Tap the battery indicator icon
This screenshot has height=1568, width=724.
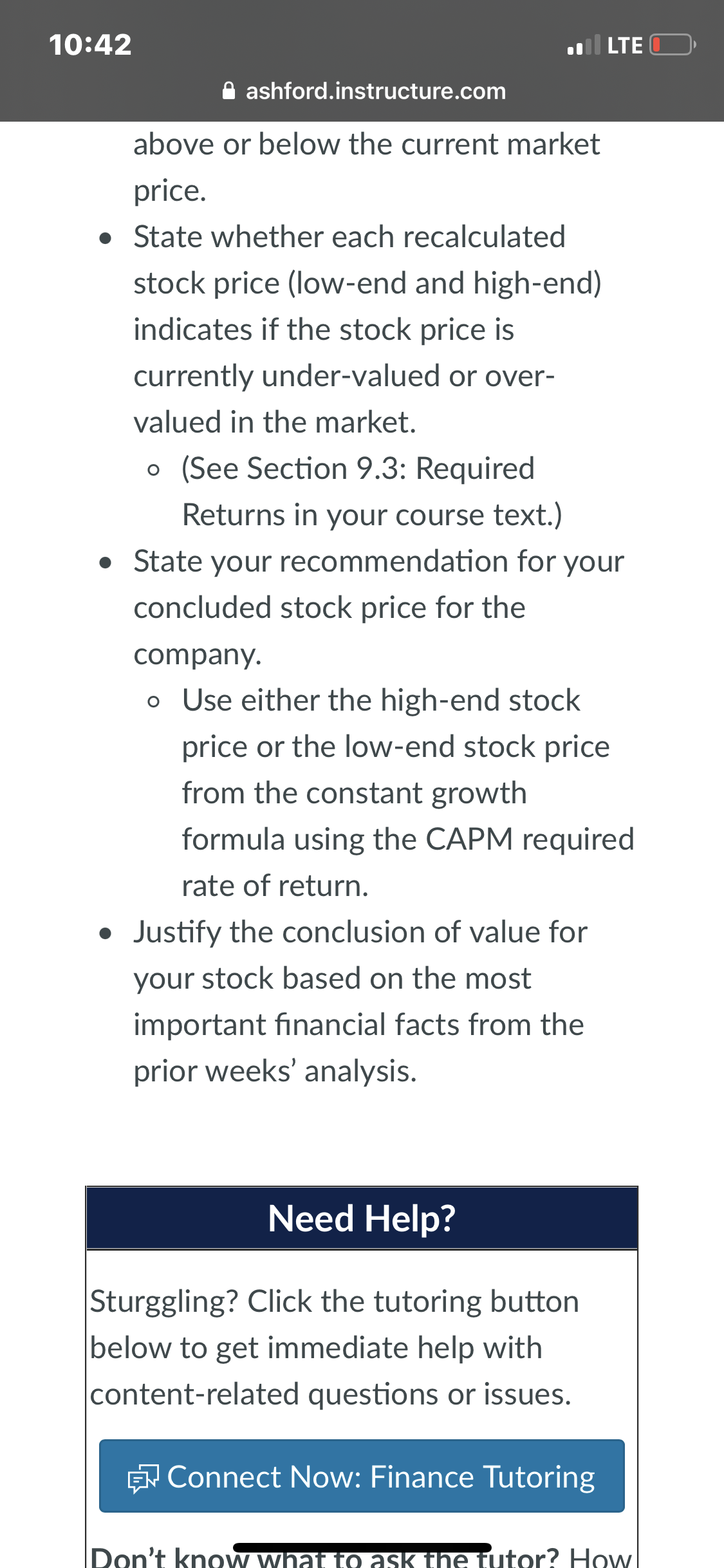pos(673,45)
